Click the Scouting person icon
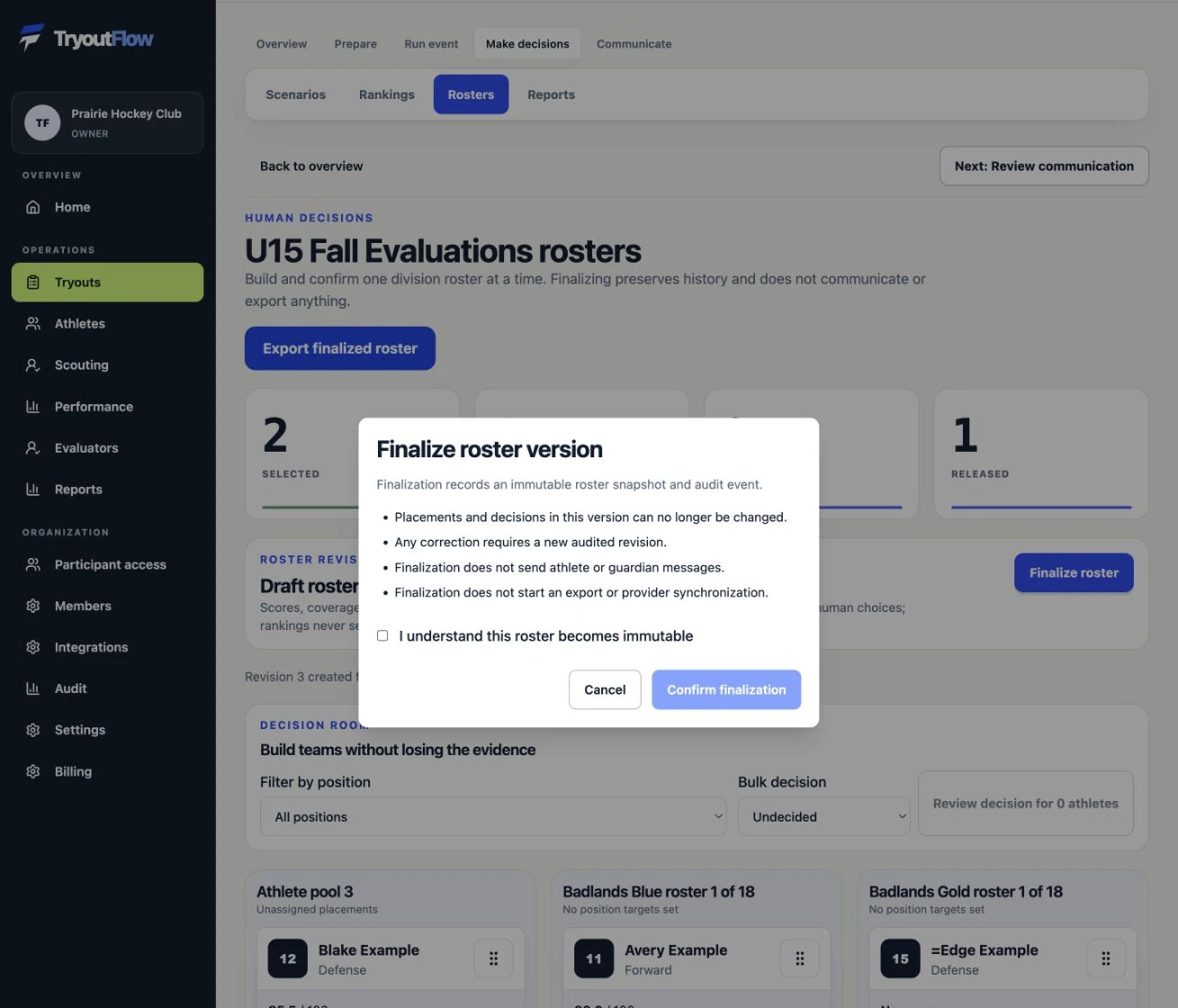The image size is (1178, 1008). pos(33,365)
